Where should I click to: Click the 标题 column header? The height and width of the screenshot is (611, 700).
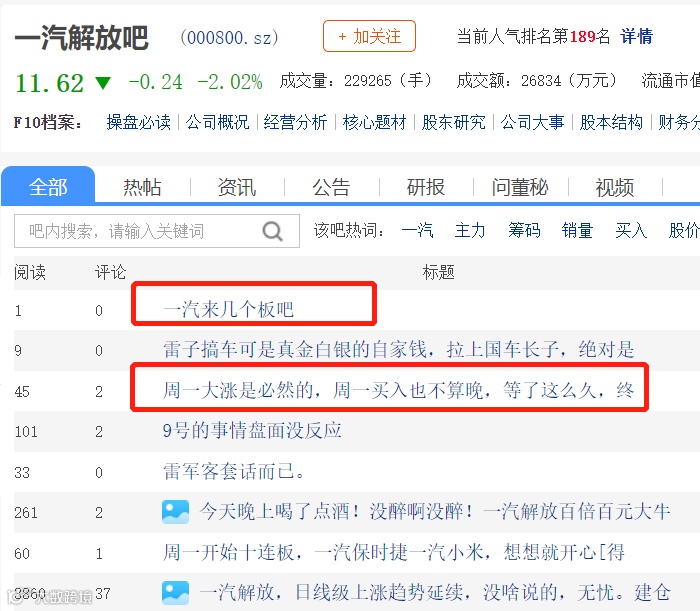[438, 272]
